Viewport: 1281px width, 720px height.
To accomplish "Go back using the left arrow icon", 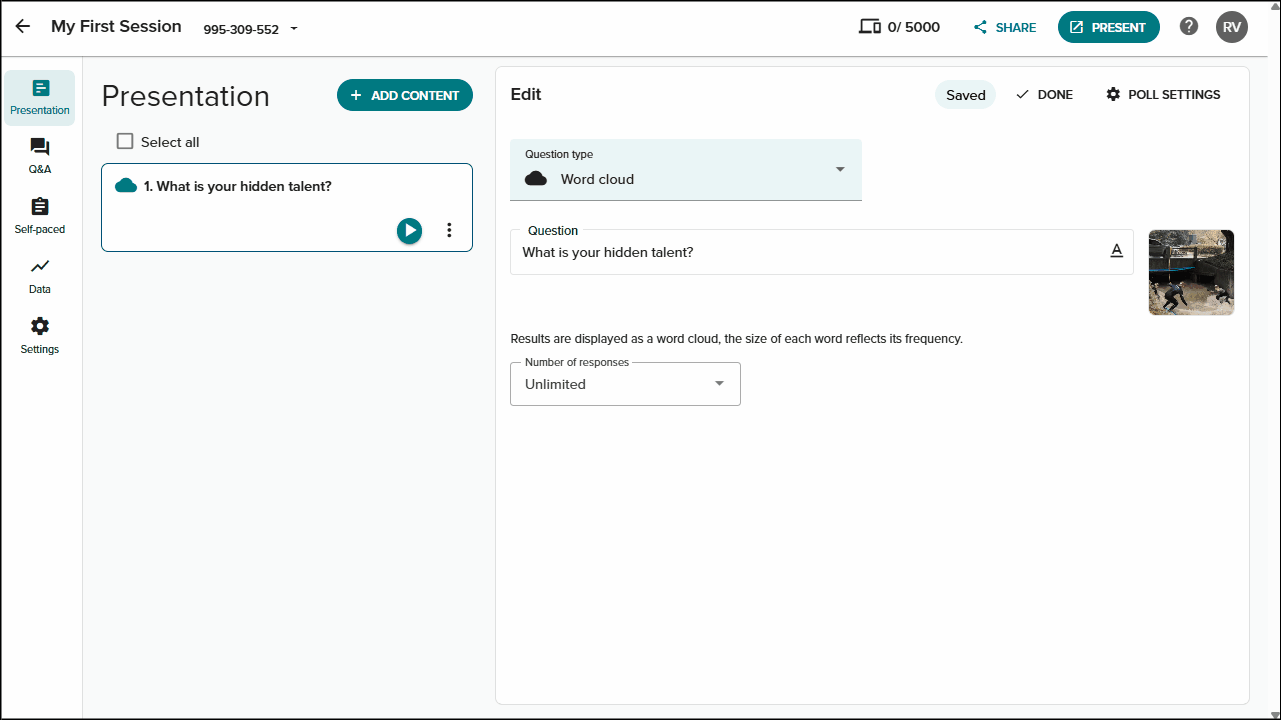I will click(22, 27).
